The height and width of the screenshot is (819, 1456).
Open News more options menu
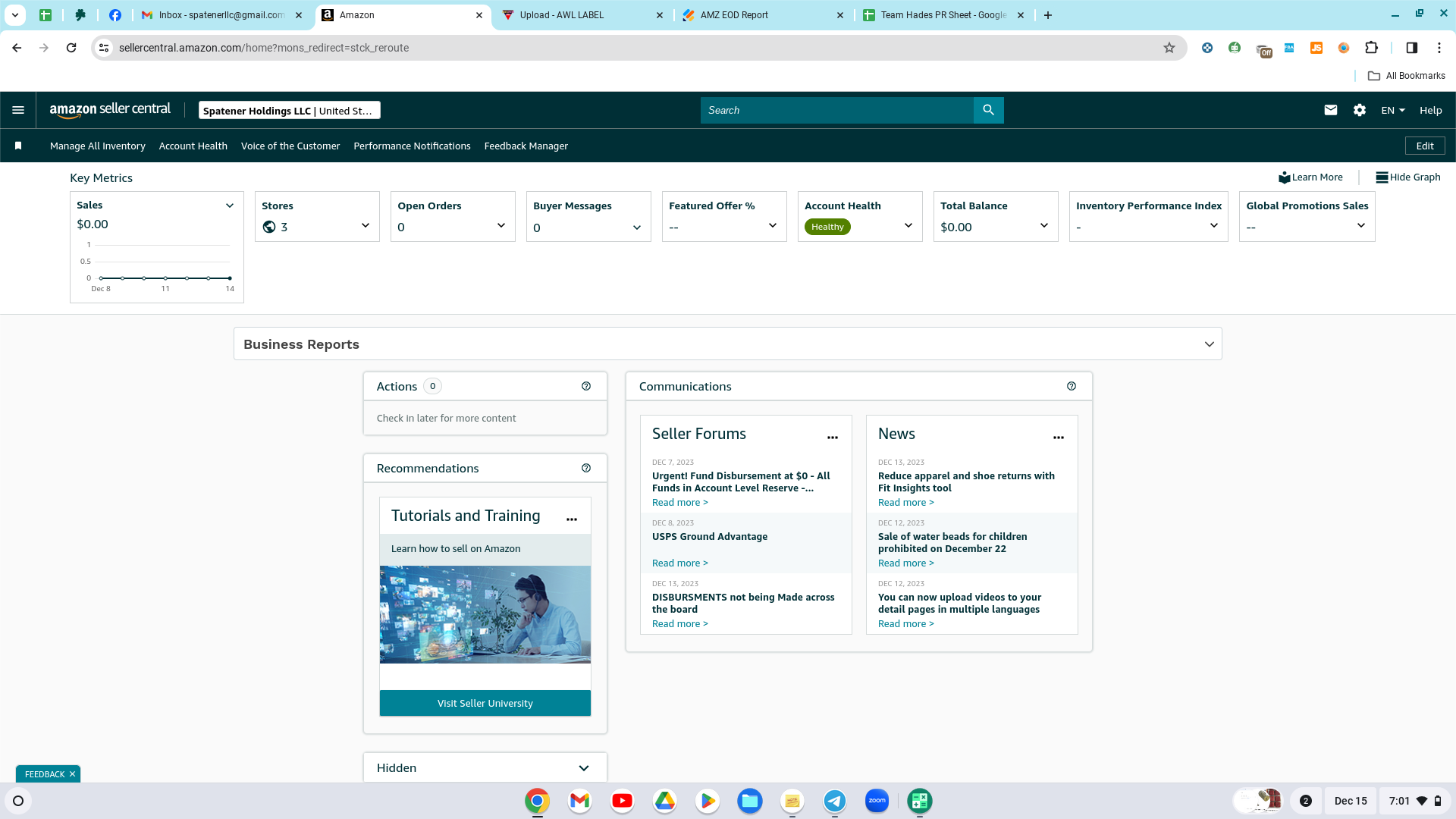[1059, 437]
